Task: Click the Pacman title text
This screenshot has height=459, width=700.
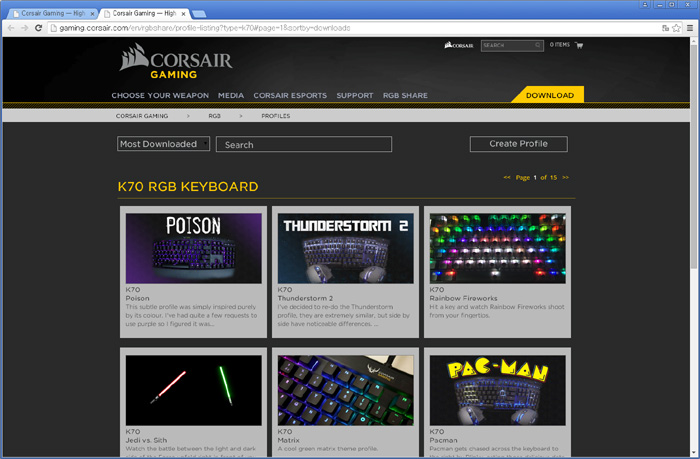Action: click(443, 440)
